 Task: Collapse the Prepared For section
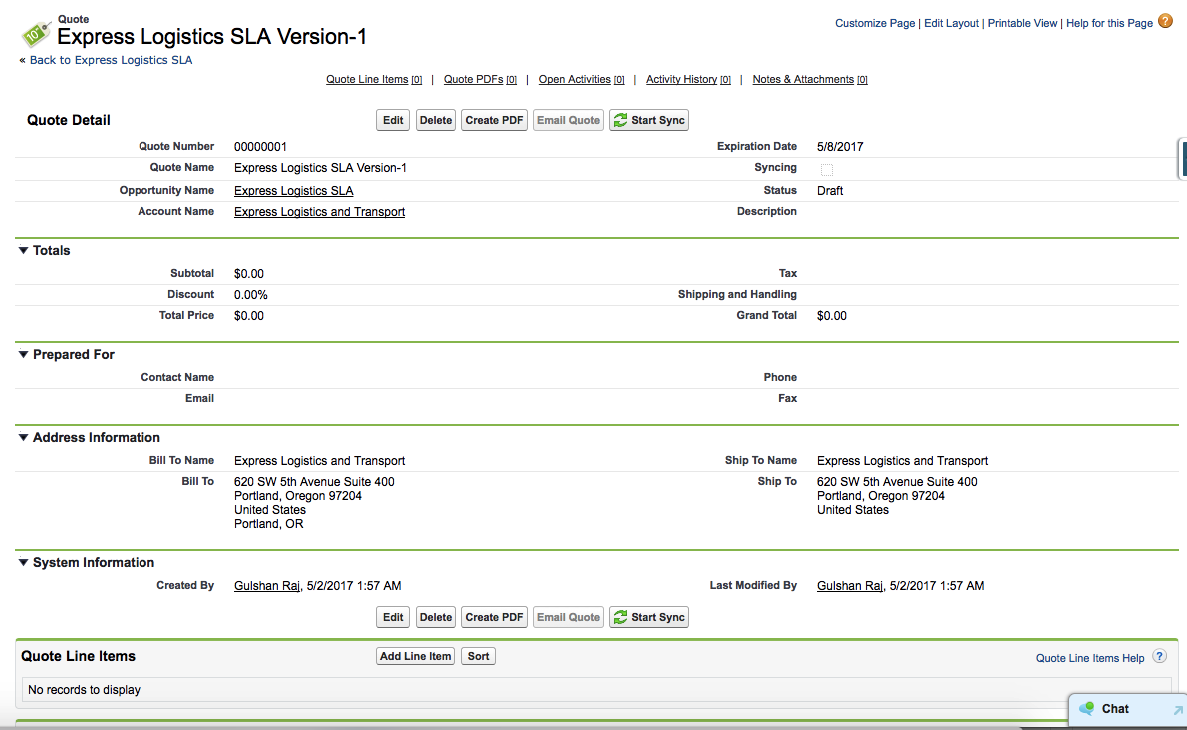[x=23, y=354]
